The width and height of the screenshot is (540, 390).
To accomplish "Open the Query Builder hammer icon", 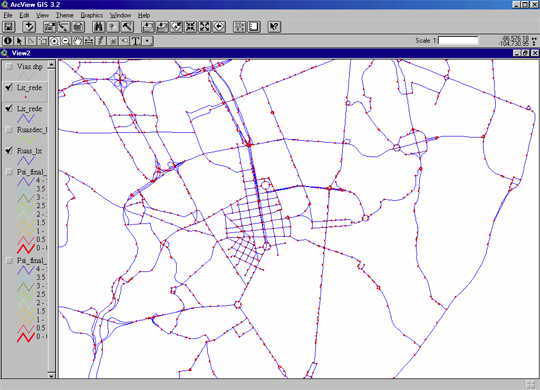I will (127, 27).
